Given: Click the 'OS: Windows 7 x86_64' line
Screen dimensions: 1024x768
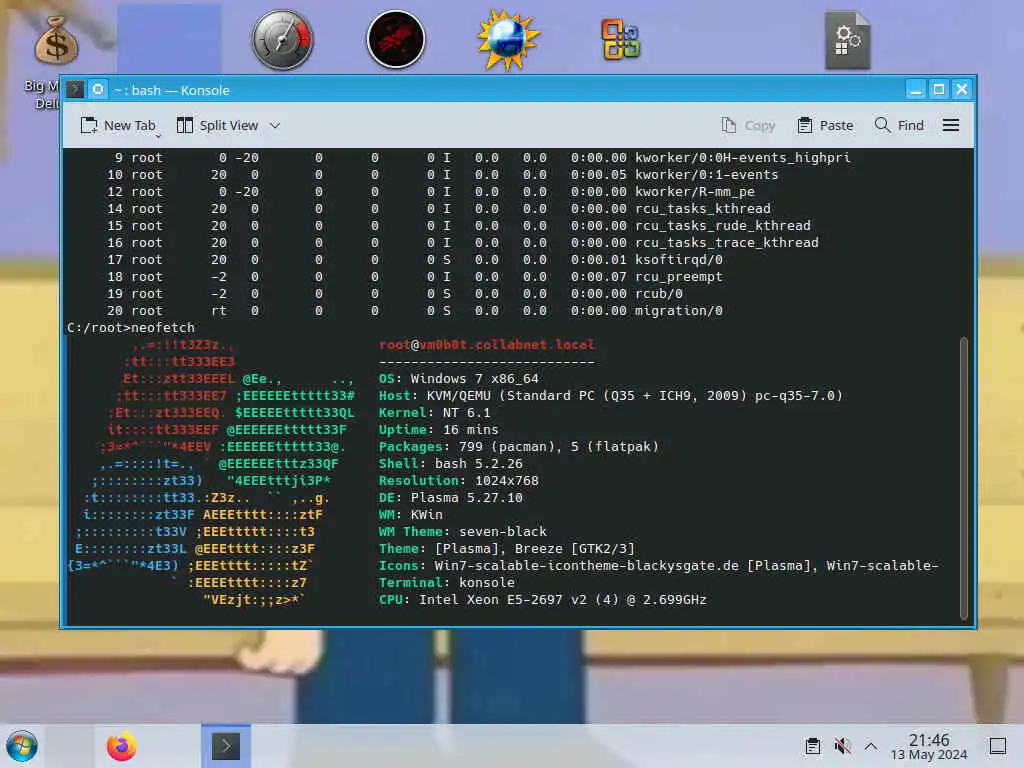Looking at the screenshot, I should click(x=458, y=379).
